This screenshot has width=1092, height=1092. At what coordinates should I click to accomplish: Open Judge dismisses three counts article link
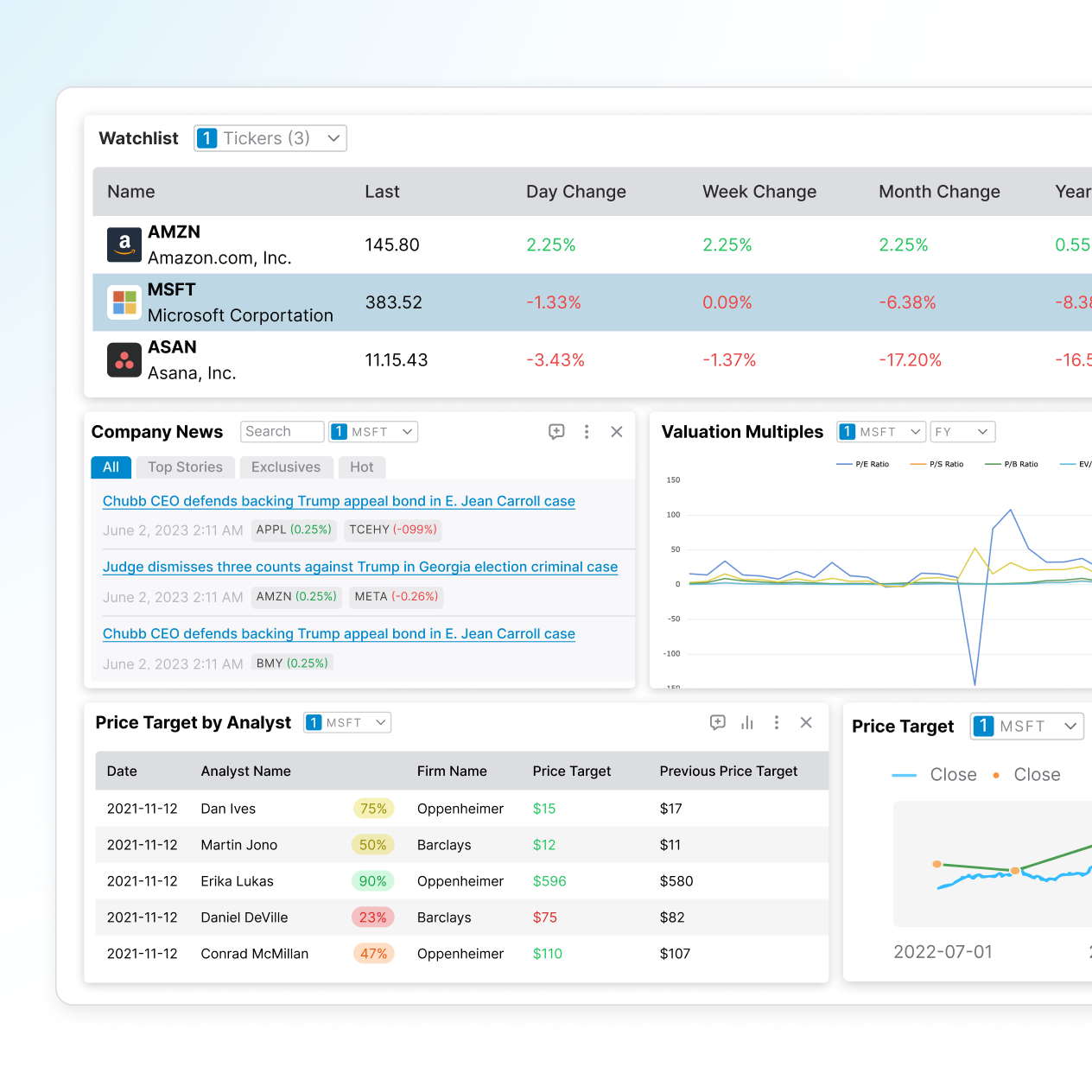(360, 567)
